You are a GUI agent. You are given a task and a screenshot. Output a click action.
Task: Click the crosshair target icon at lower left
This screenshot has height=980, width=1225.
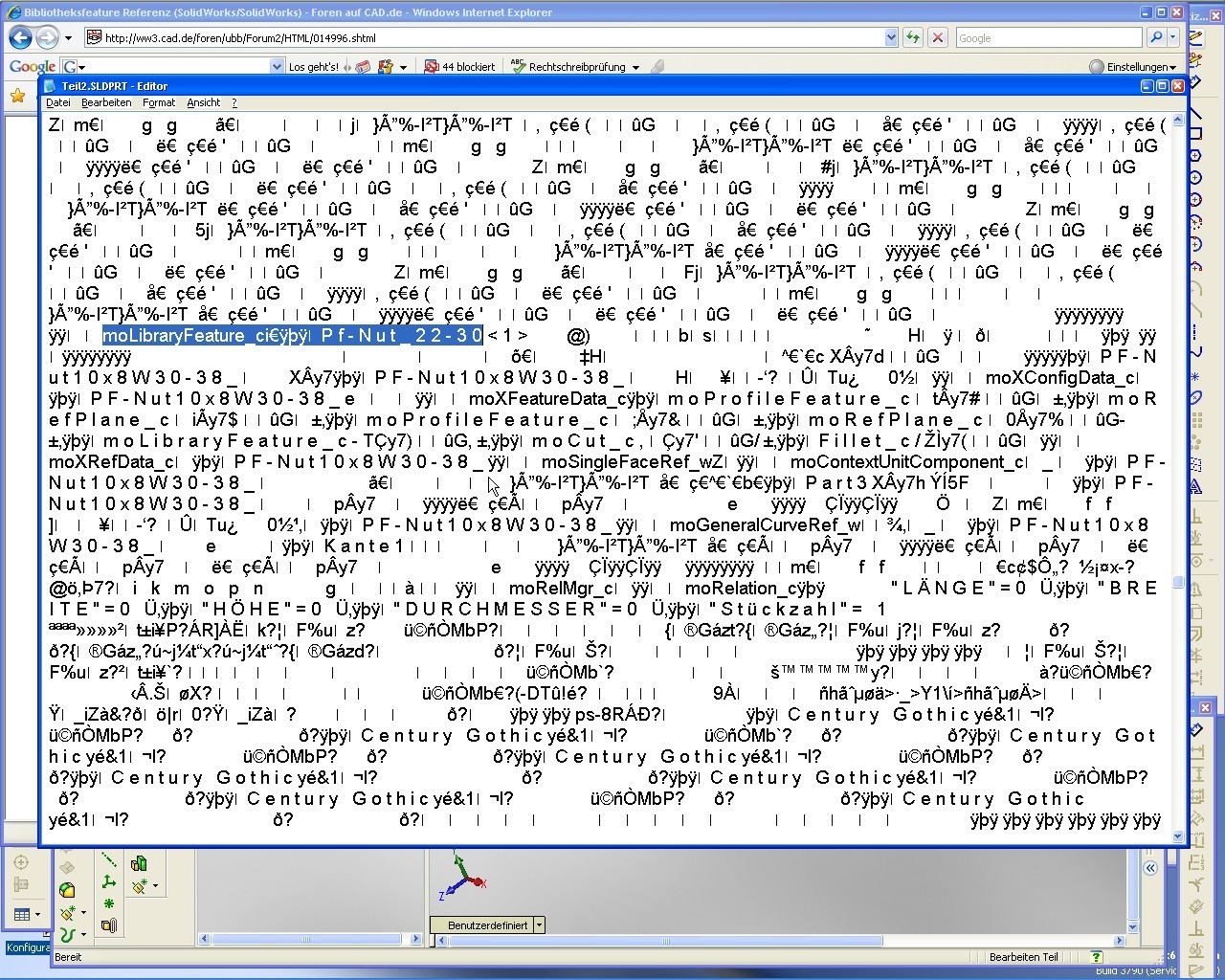click(21, 862)
